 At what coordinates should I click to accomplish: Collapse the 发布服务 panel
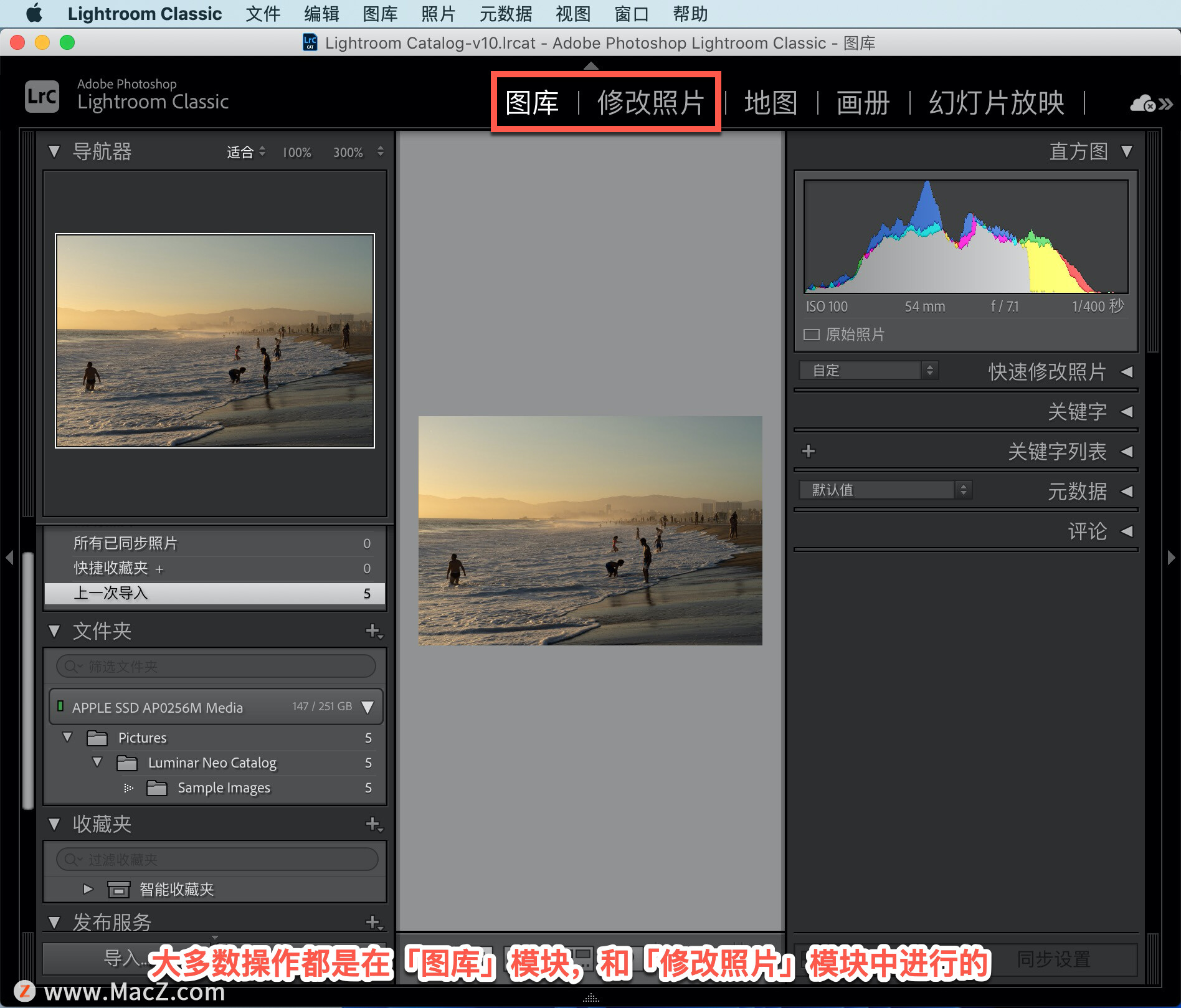pos(54,922)
